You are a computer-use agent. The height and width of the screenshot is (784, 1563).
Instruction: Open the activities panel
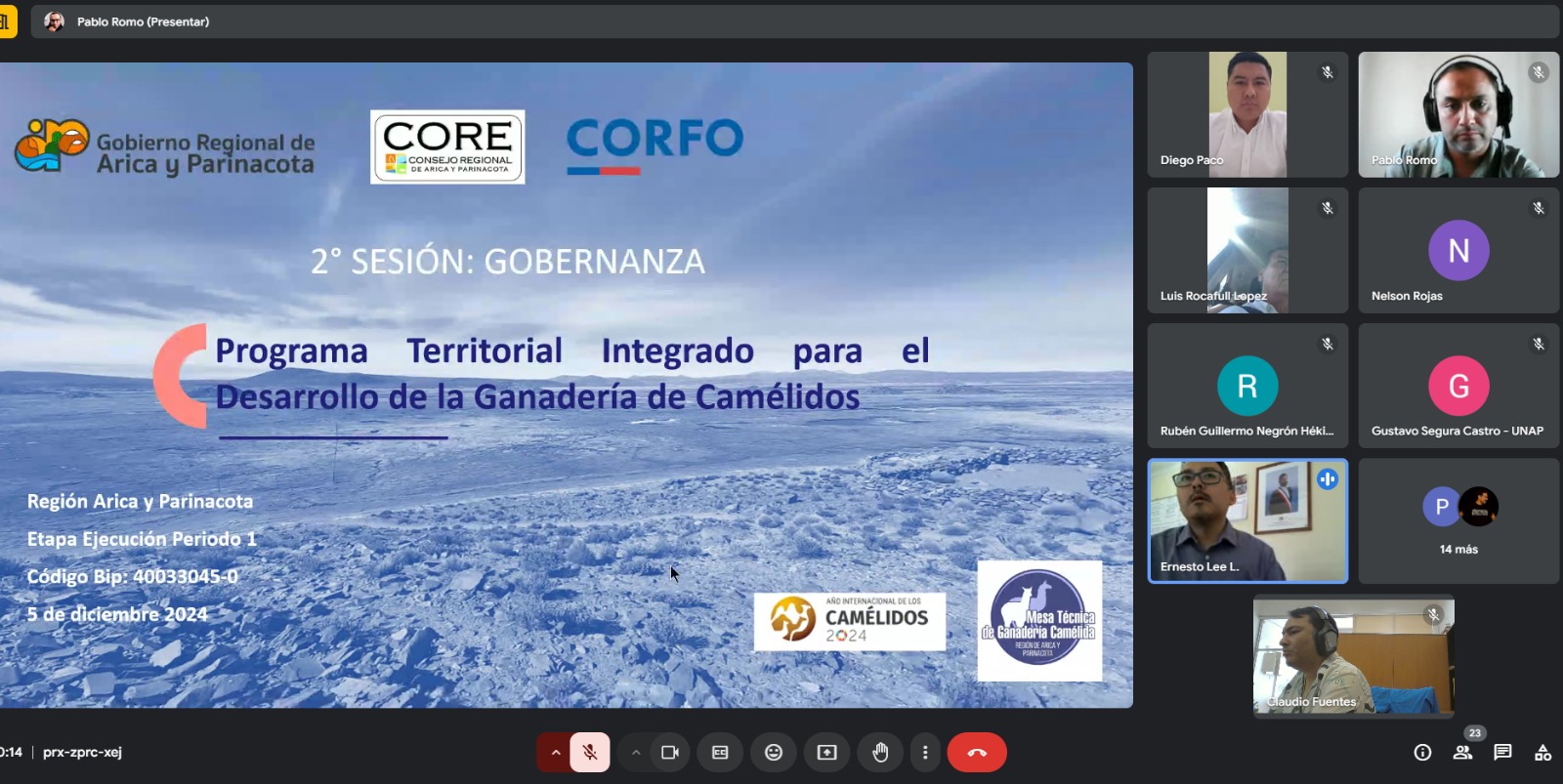pos(1542,753)
